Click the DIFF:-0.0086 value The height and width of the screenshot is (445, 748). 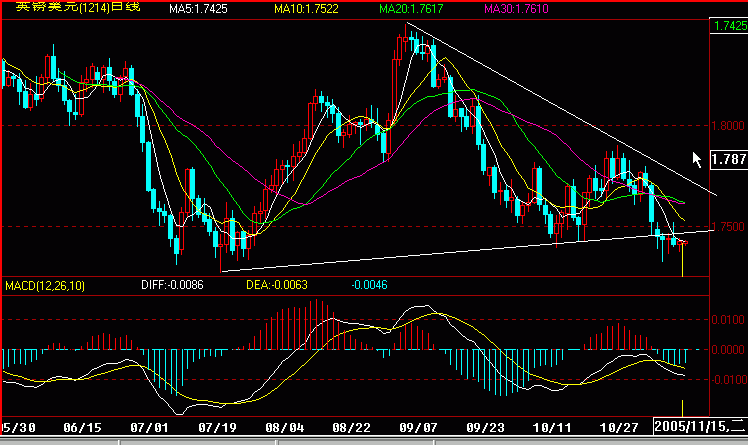coord(172,285)
